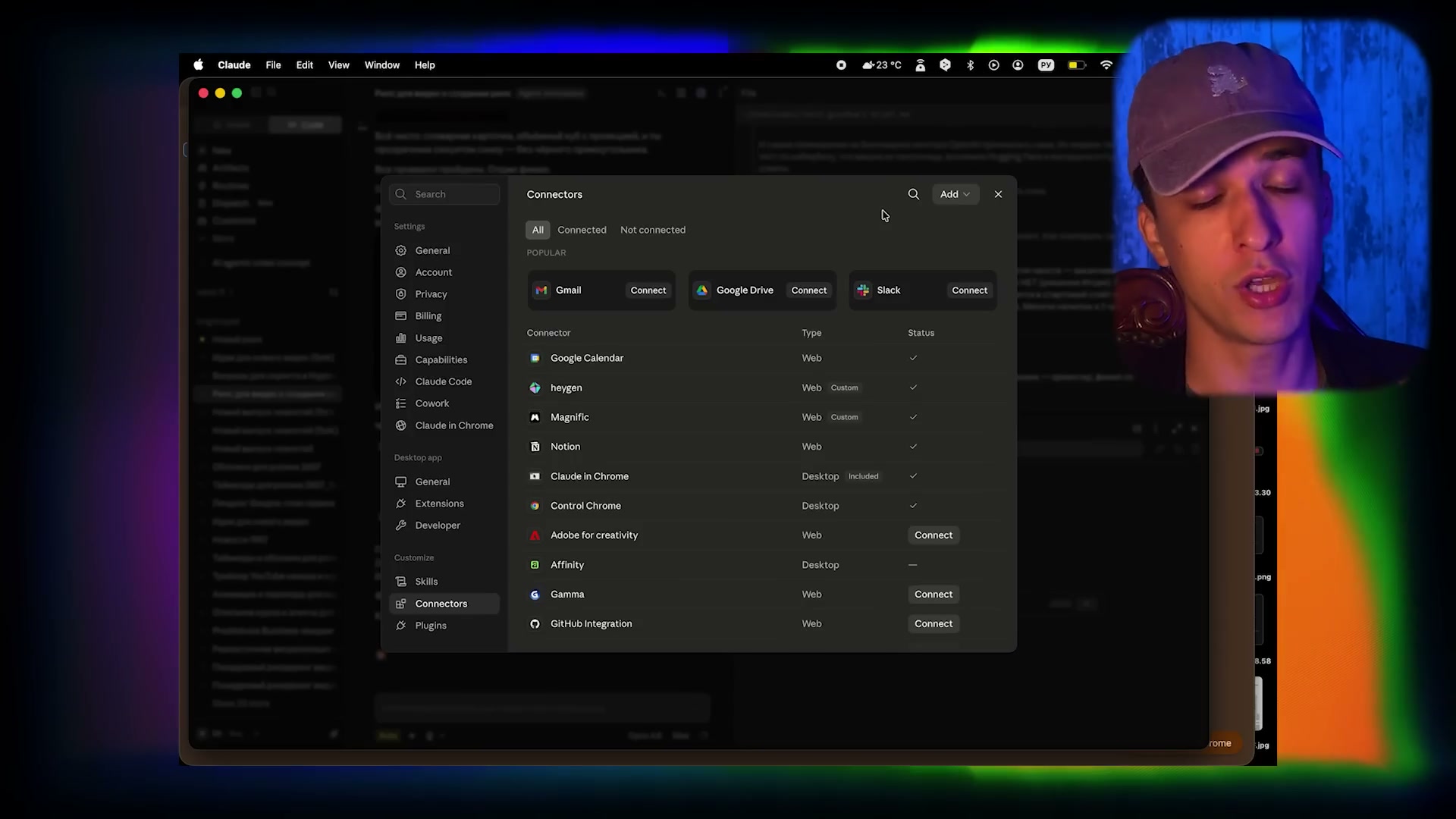The width and height of the screenshot is (1456, 819).
Task: Open the Window menu
Action: (x=382, y=65)
